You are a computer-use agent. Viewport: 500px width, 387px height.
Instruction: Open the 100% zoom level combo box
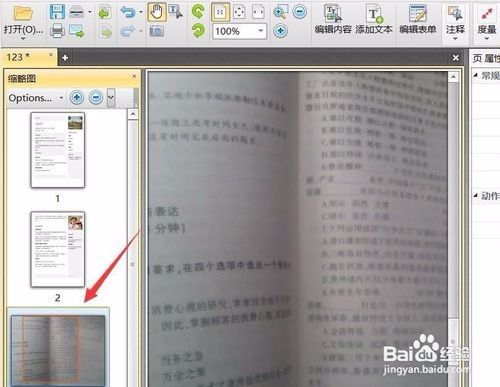pyautogui.click(x=240, y=31)
